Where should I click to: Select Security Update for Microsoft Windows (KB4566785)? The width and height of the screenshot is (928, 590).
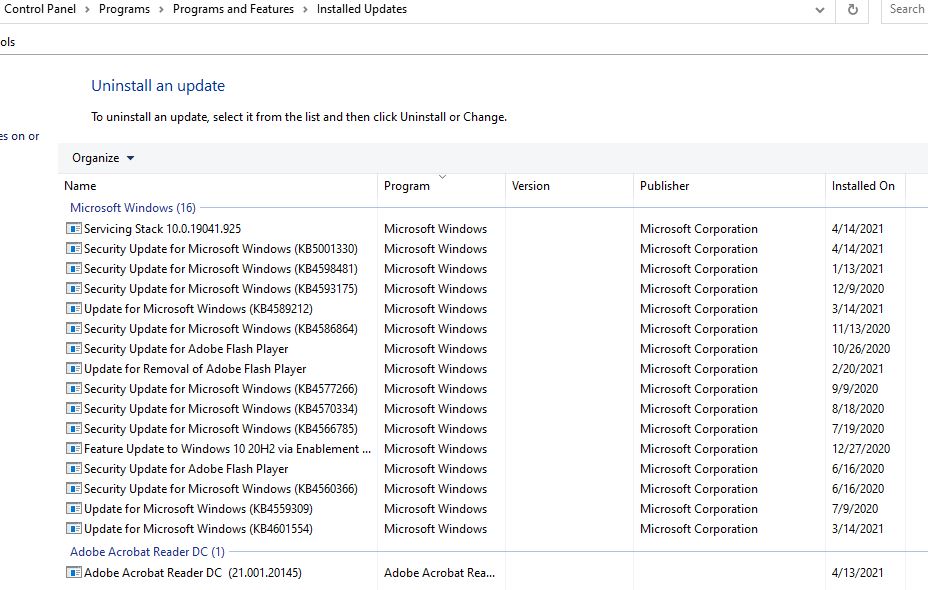pyautogui.click(x=221, y=428)
